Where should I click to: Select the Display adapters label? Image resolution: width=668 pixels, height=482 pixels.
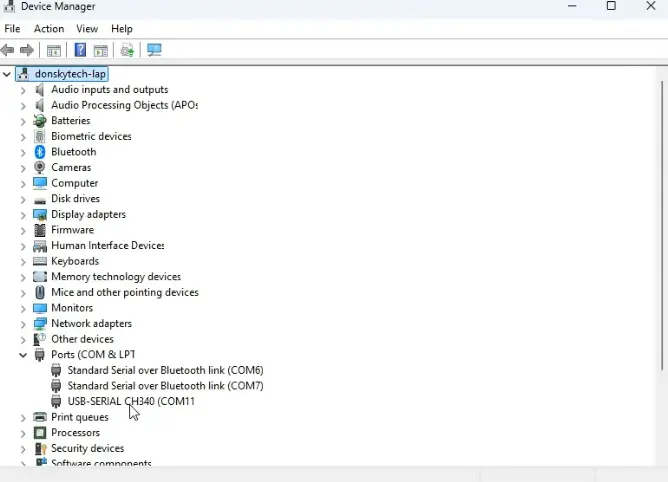(x=89, y=214)
